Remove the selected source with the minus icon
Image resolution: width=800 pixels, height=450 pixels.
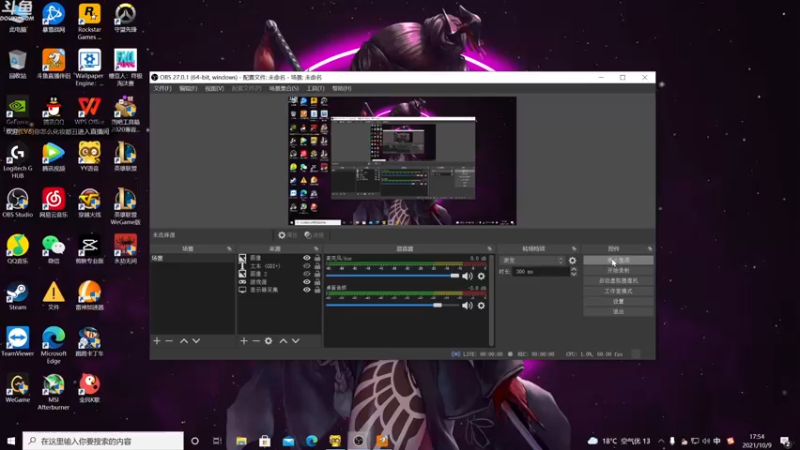coord(256,341)
